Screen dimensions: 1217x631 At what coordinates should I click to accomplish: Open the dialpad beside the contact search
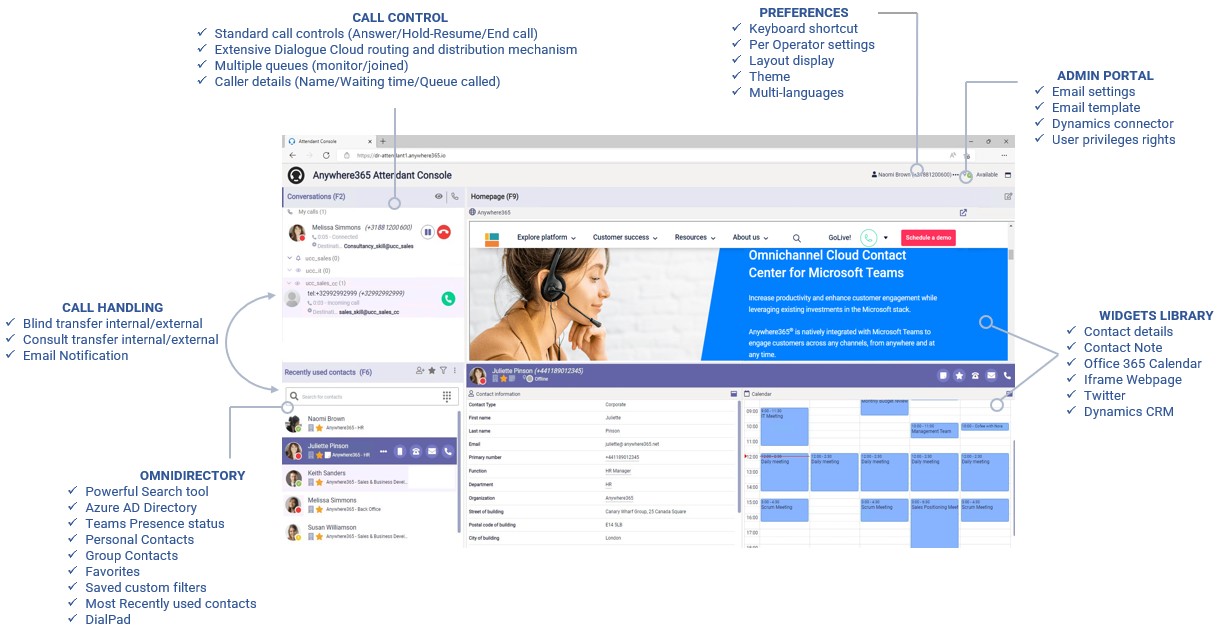pos(446,396)
